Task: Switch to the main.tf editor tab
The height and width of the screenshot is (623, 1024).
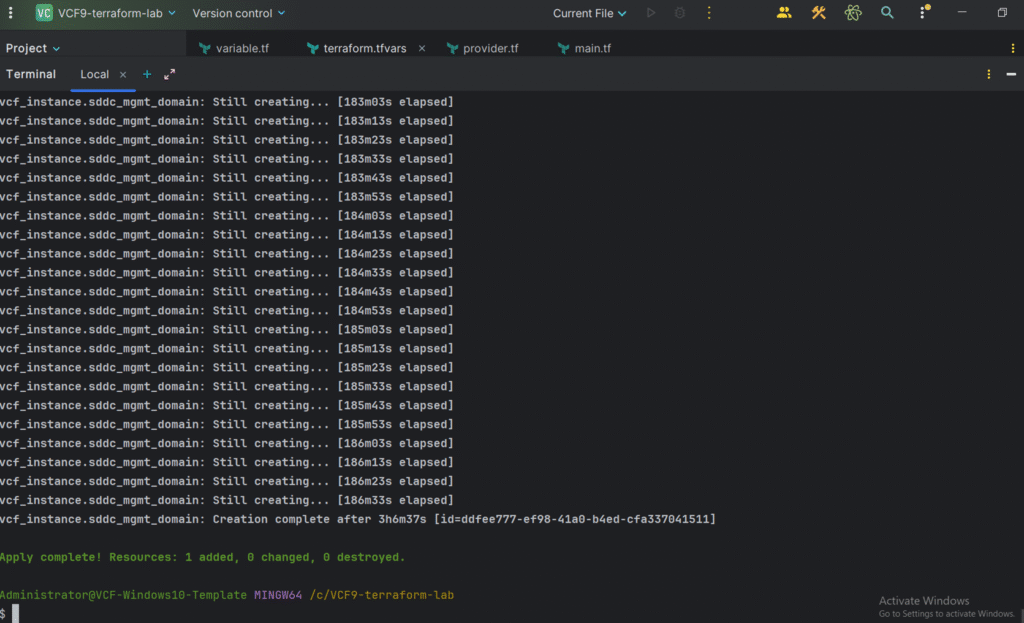Action: coord(591,48)
